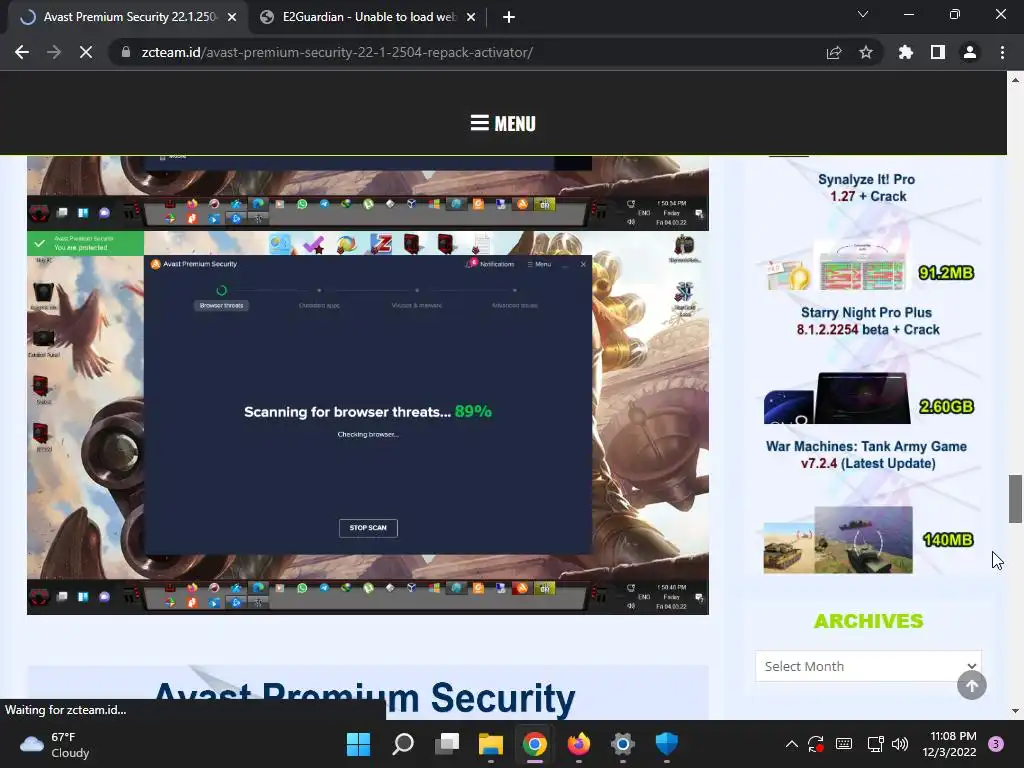Stop loading the page
1024x768 pixels.
click(86, 52)
